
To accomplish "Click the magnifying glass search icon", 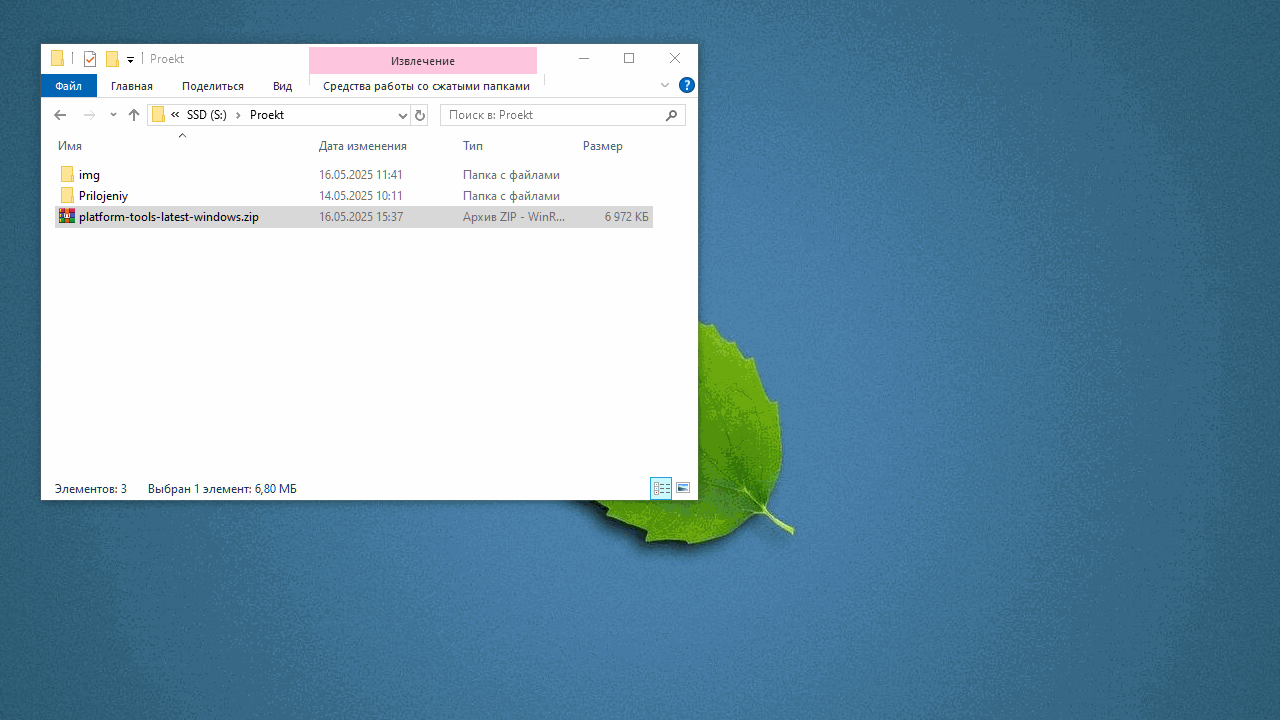I will pyautogui.click(x=672, y=115).
